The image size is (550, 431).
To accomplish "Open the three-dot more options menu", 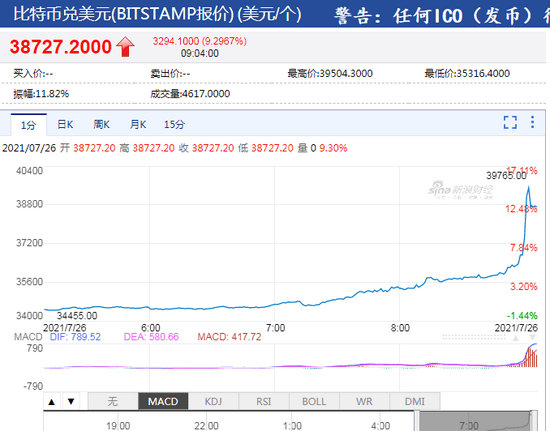I will pyautogui.click(x=532, y=122).
